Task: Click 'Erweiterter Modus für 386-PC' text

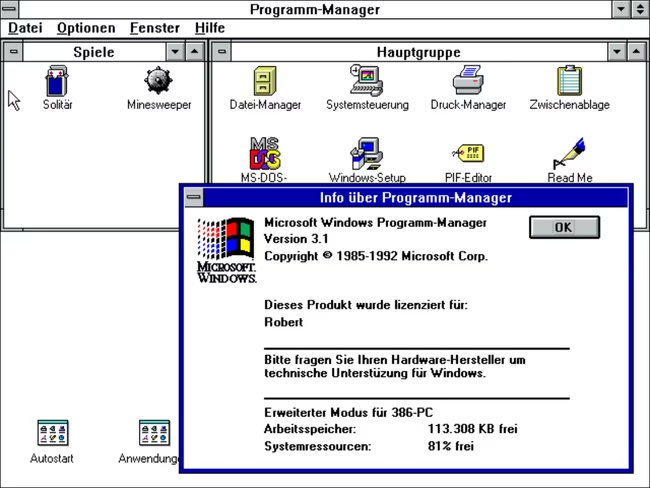Action: (x=348, y=413)
